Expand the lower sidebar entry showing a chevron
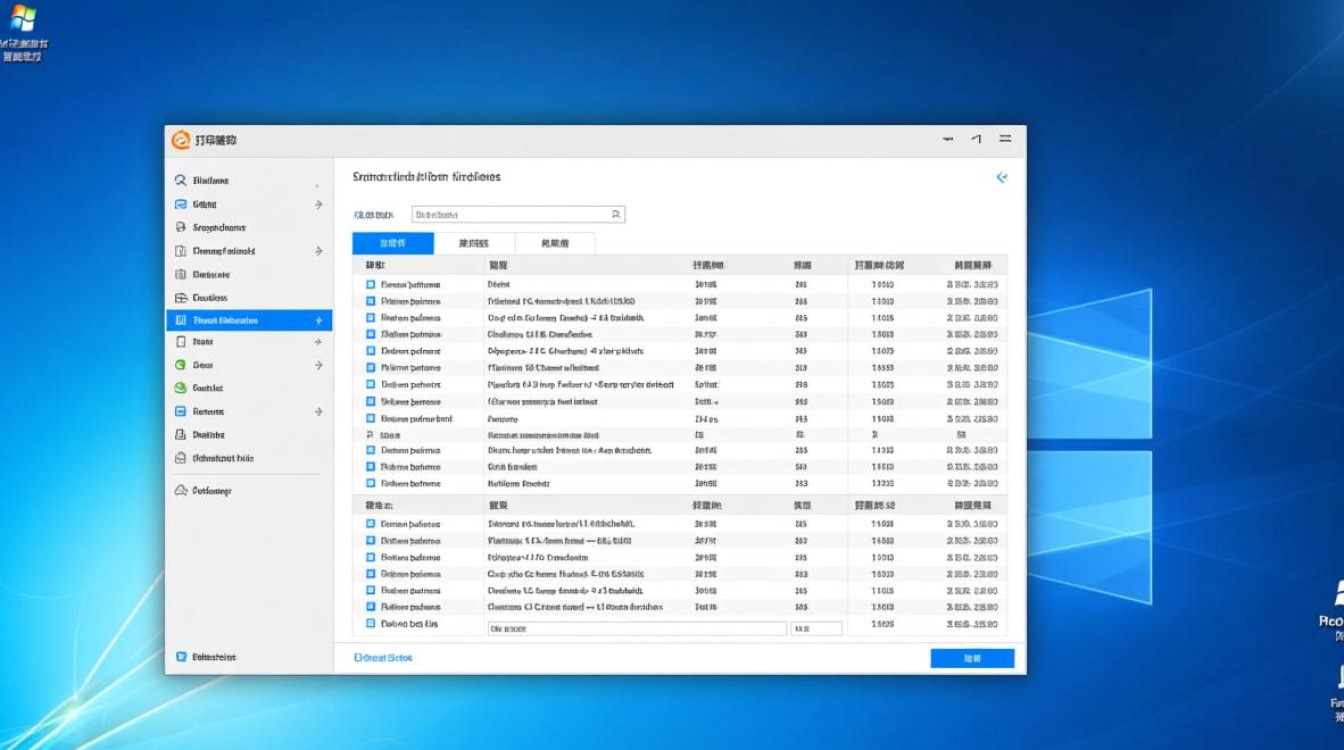This screenshot has height=750, width=1344. pyautogui.click(x=318, y=410)
